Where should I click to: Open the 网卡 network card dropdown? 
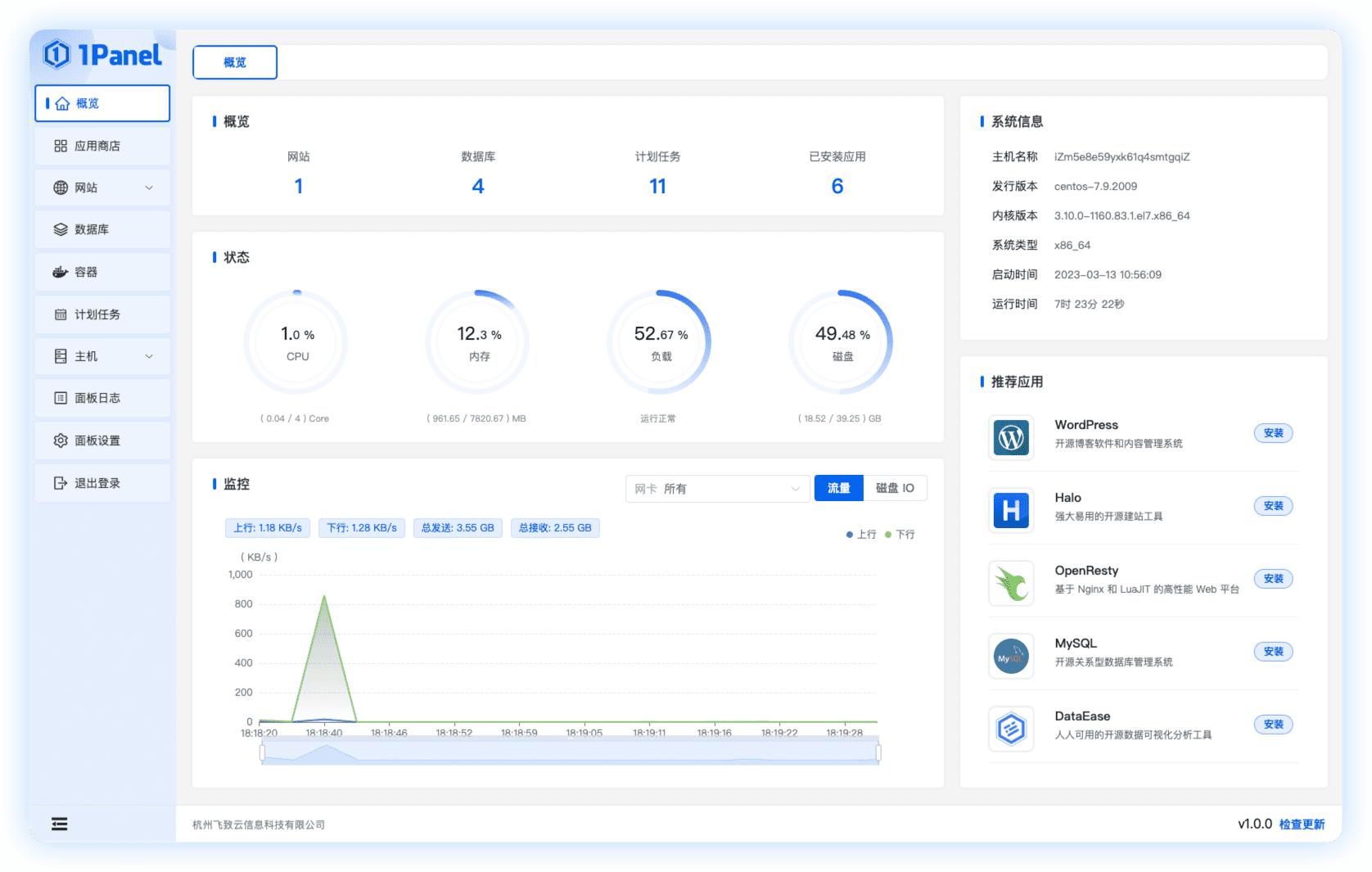(717, 489)
